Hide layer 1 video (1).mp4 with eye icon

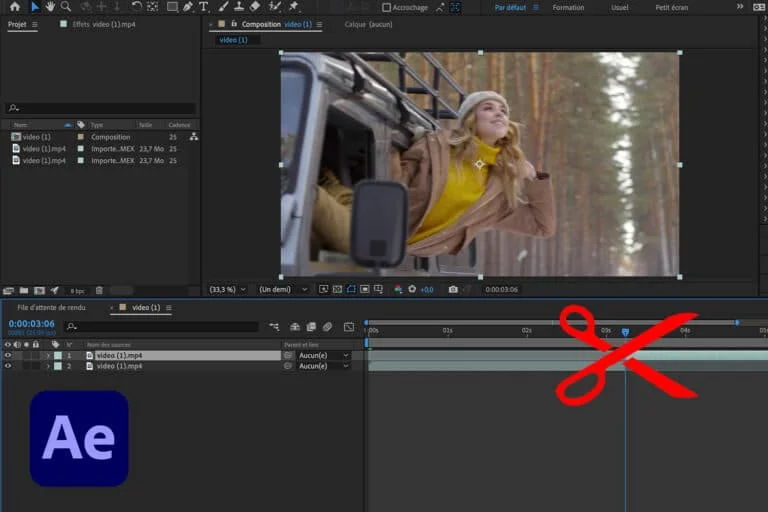7,355
